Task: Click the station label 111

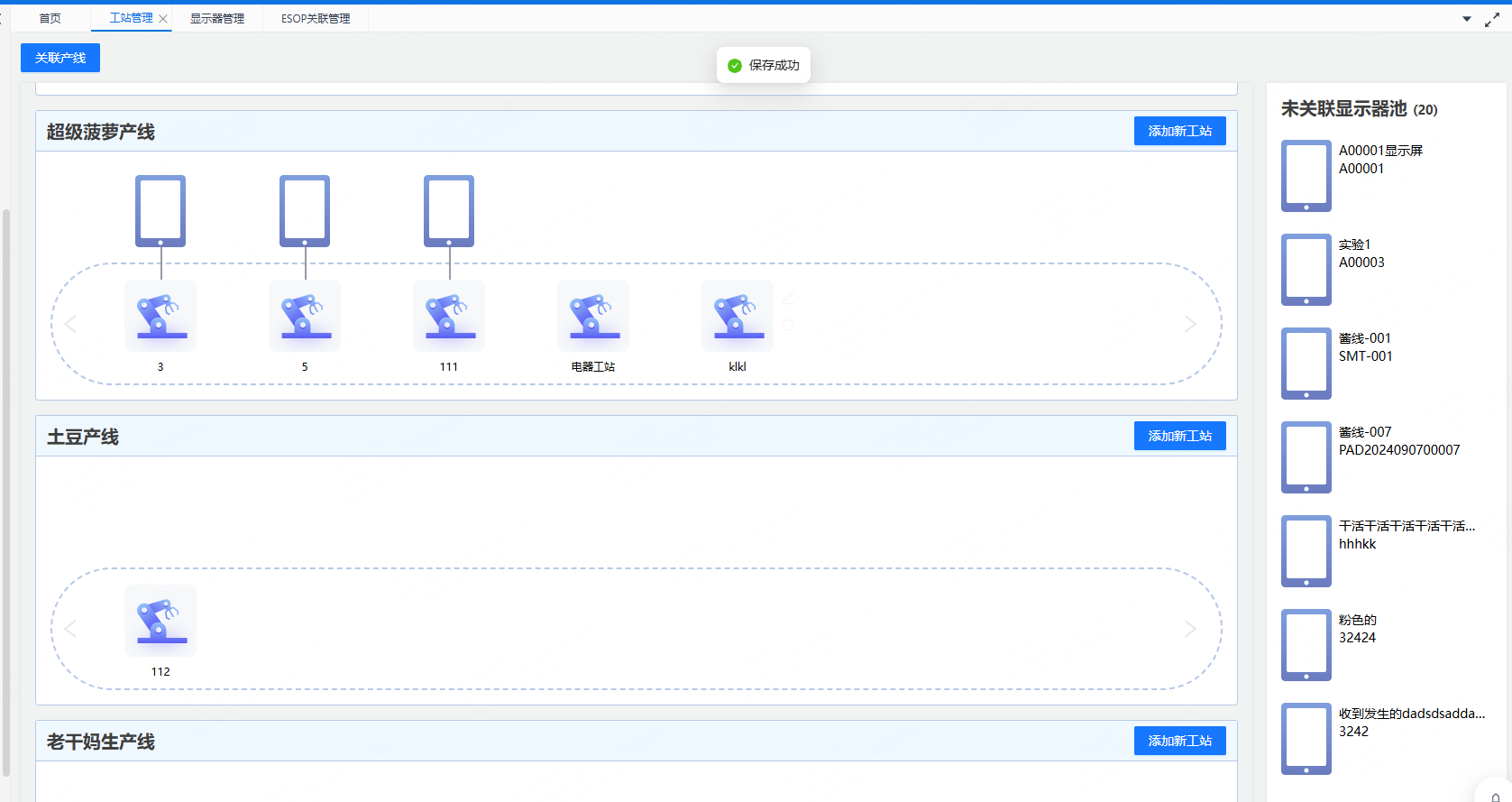Action: click(x=449, y=367)
